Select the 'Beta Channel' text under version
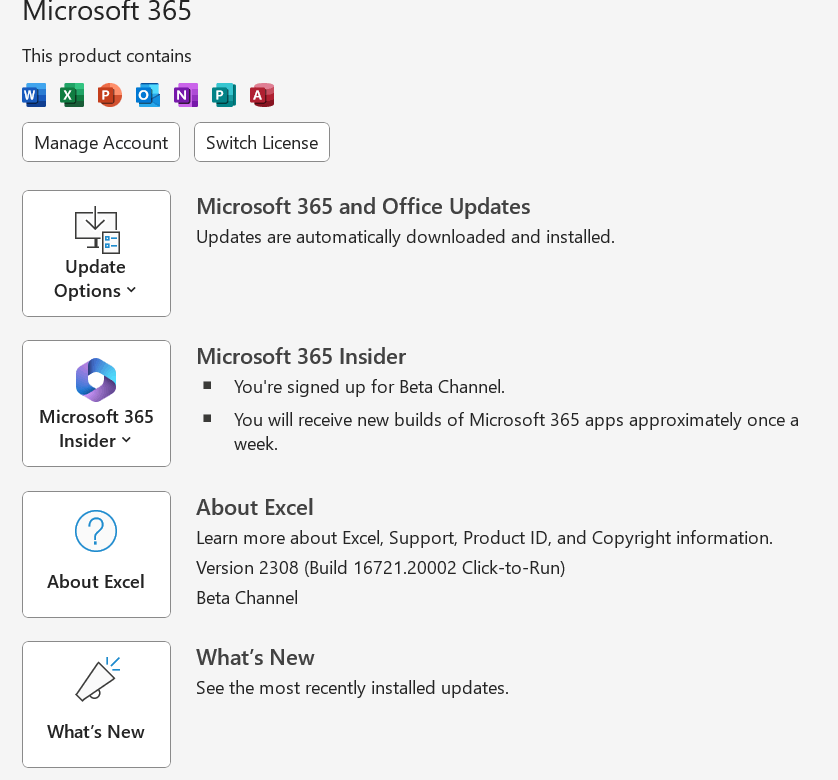Viewport: 838px width, 780px height. [x=247, y=598]
